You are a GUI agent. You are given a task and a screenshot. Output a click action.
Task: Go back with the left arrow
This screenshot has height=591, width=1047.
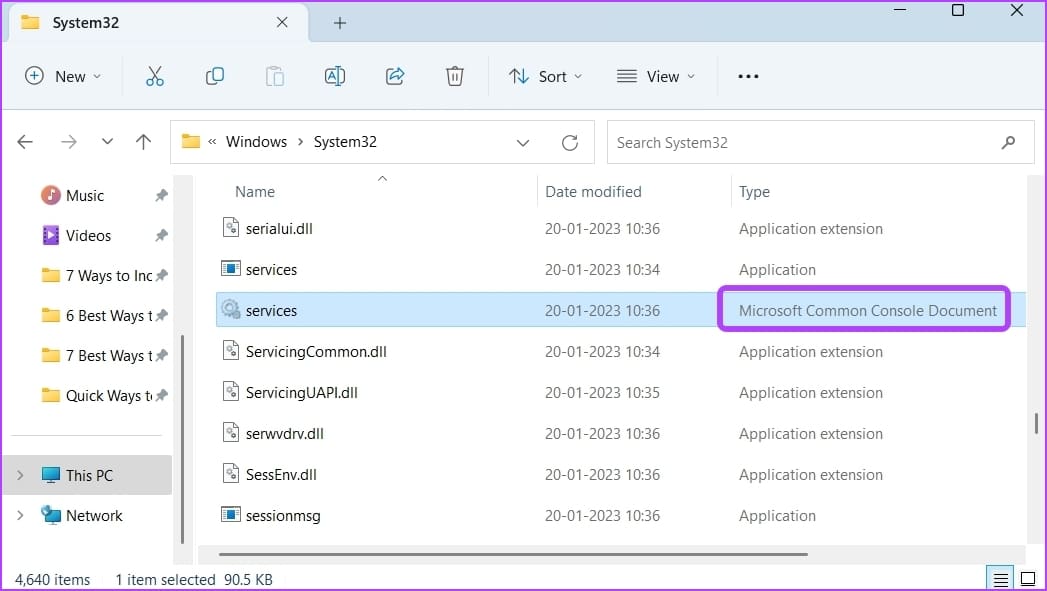click(x=25, y=142)
